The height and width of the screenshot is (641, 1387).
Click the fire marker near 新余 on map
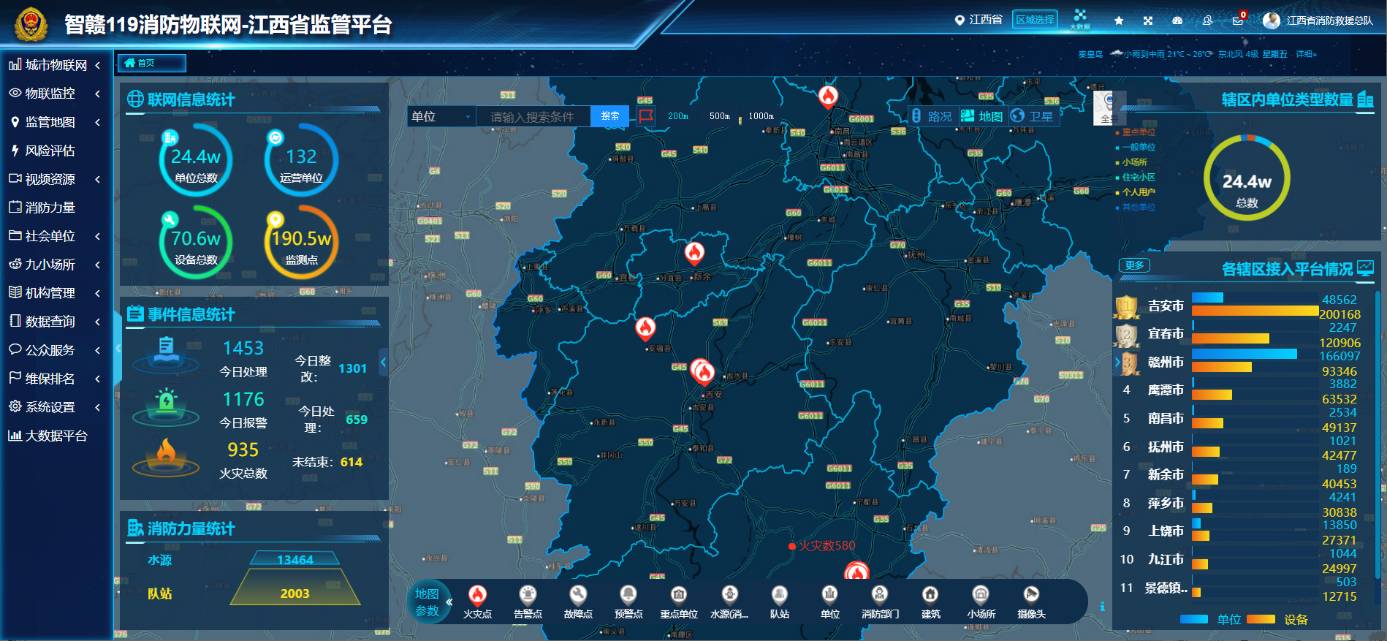(695, 252)
